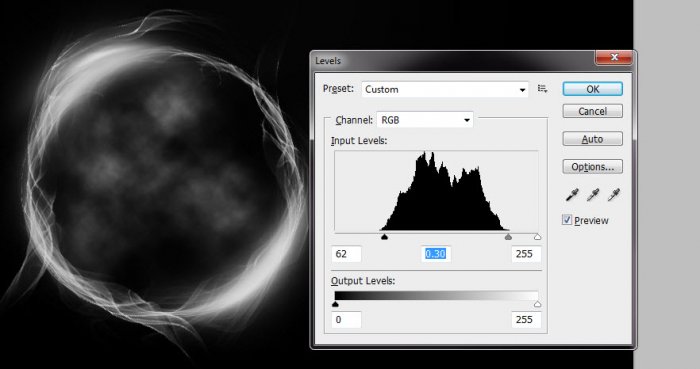Select the white point eyedropper
This screenshot has height=369, width=700.
[x=614, y=195]
